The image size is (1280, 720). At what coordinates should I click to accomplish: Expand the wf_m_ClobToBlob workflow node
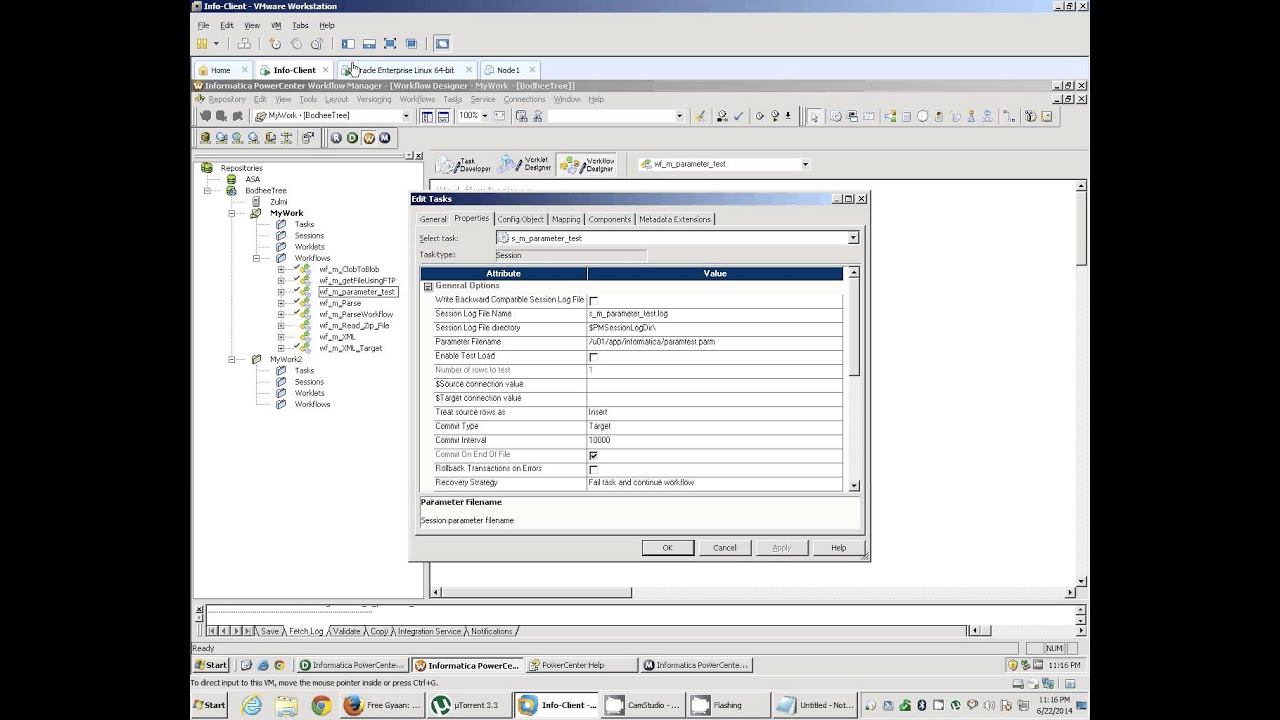[x=281, y=269]
